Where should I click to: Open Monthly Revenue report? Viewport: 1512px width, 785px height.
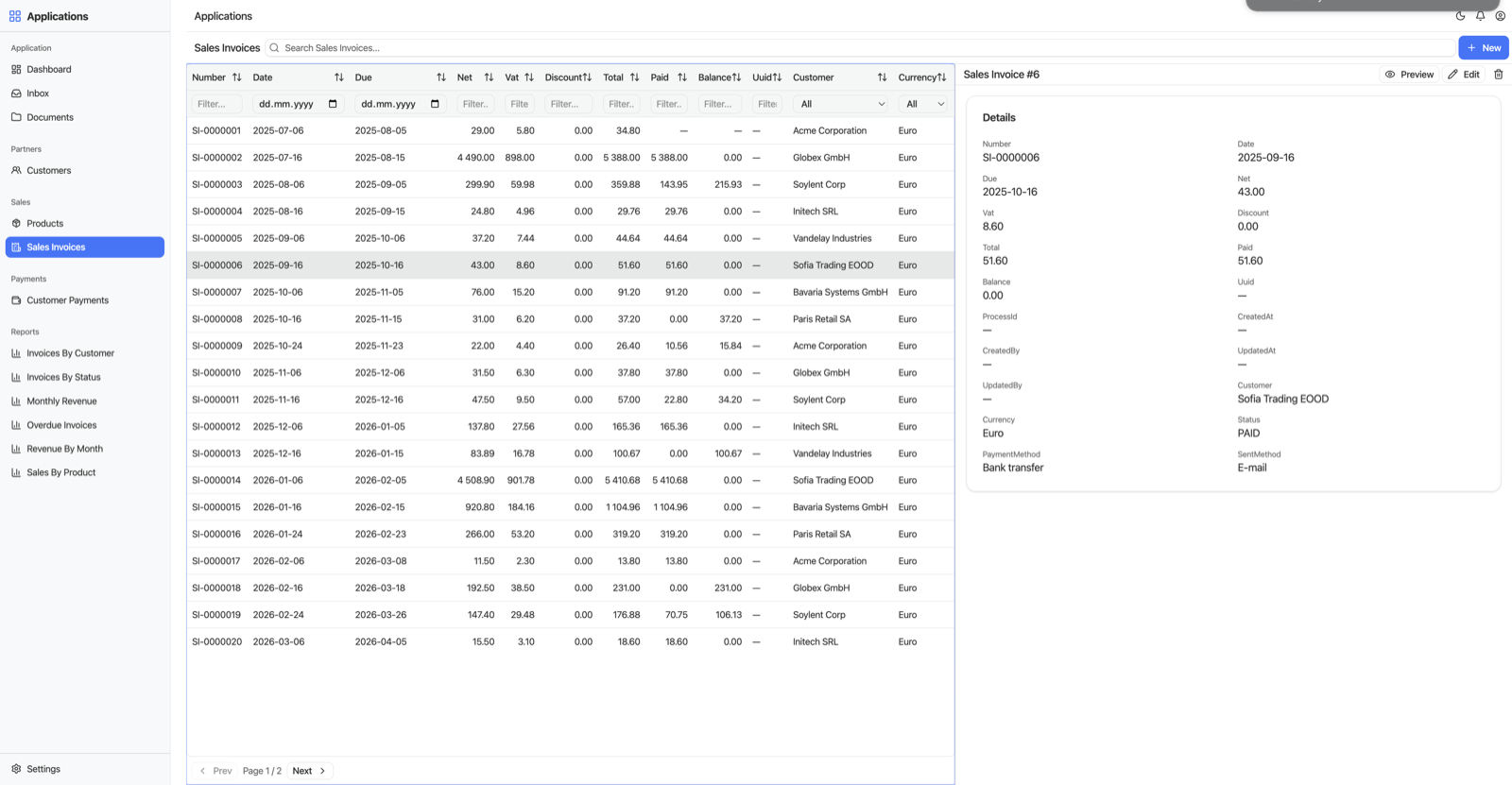point(85,401)
